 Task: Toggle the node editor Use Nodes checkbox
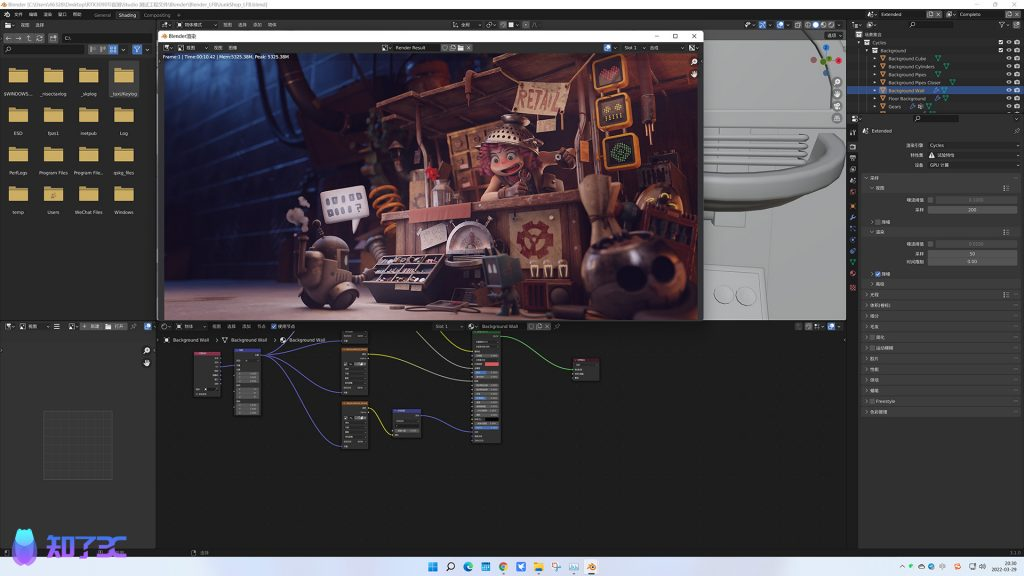[274, 327]
